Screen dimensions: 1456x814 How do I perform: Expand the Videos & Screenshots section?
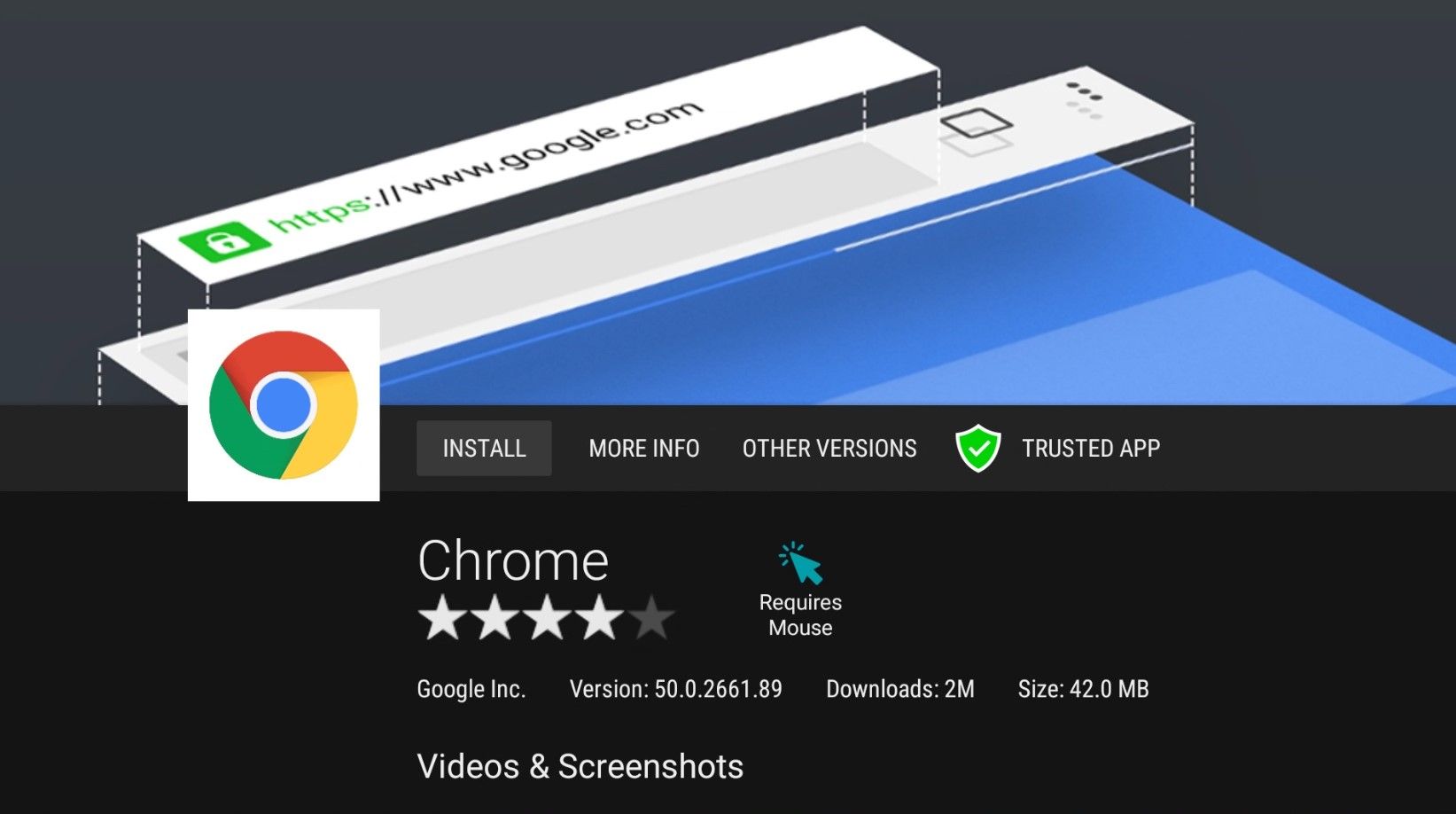point(580,765)
